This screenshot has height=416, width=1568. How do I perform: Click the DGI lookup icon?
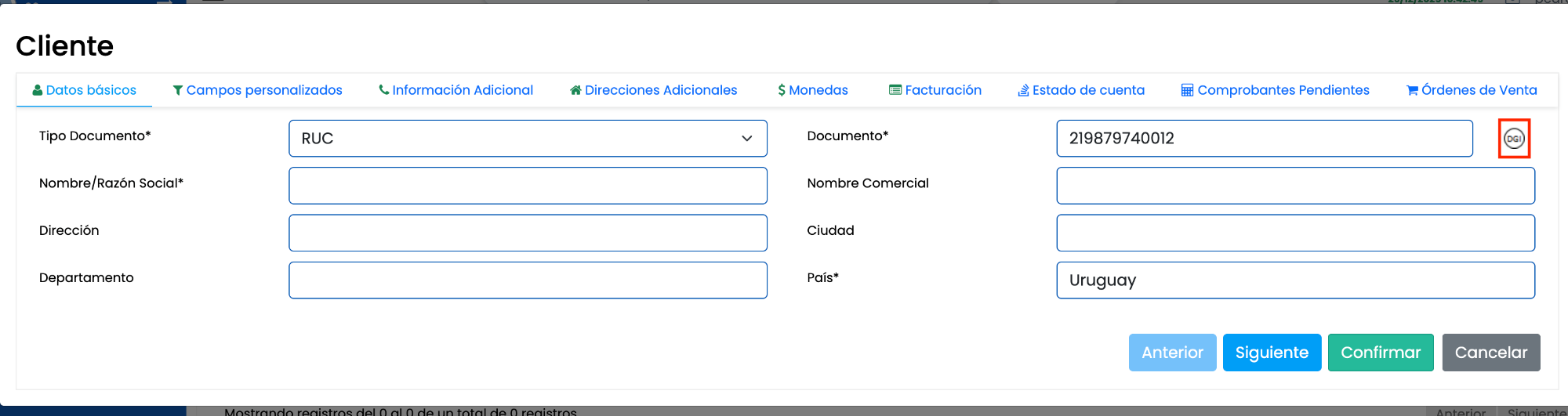1514,139
